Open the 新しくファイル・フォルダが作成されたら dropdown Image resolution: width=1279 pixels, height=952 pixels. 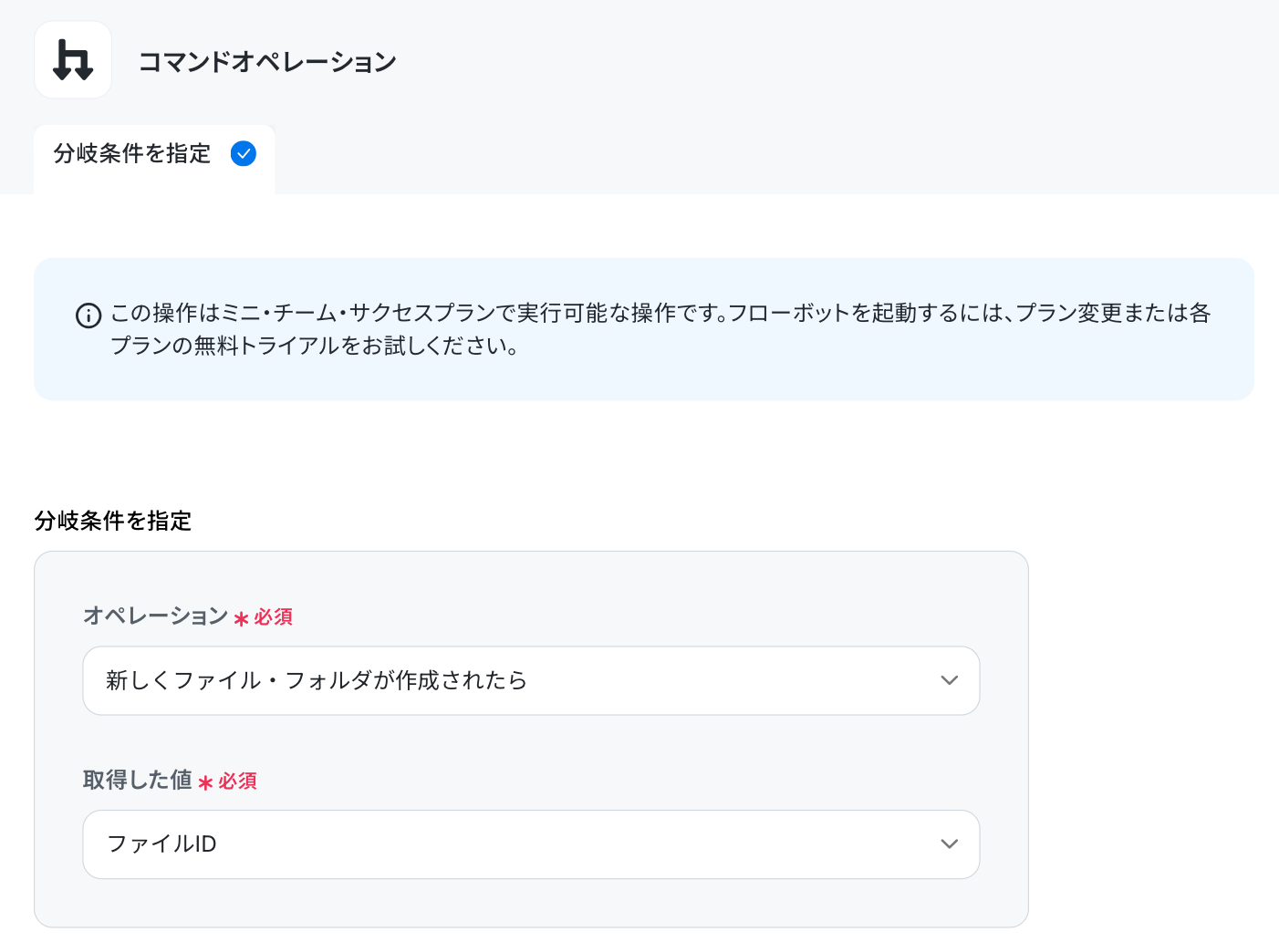531,680
